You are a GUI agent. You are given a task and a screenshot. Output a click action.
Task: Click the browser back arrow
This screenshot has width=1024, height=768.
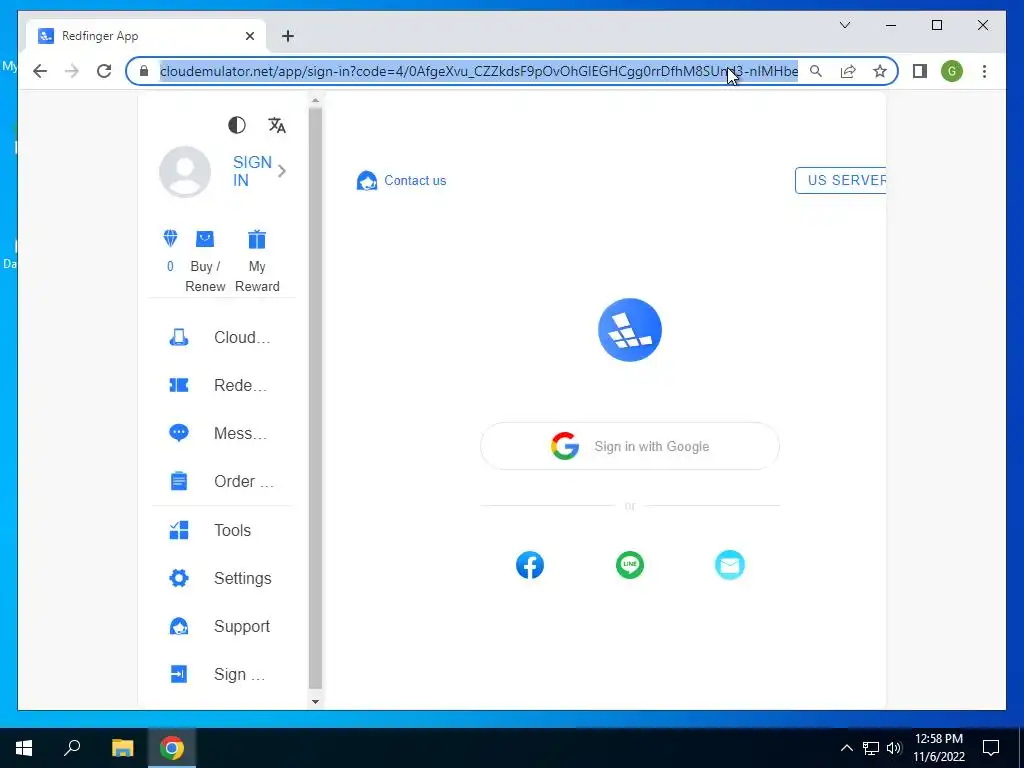40,71
